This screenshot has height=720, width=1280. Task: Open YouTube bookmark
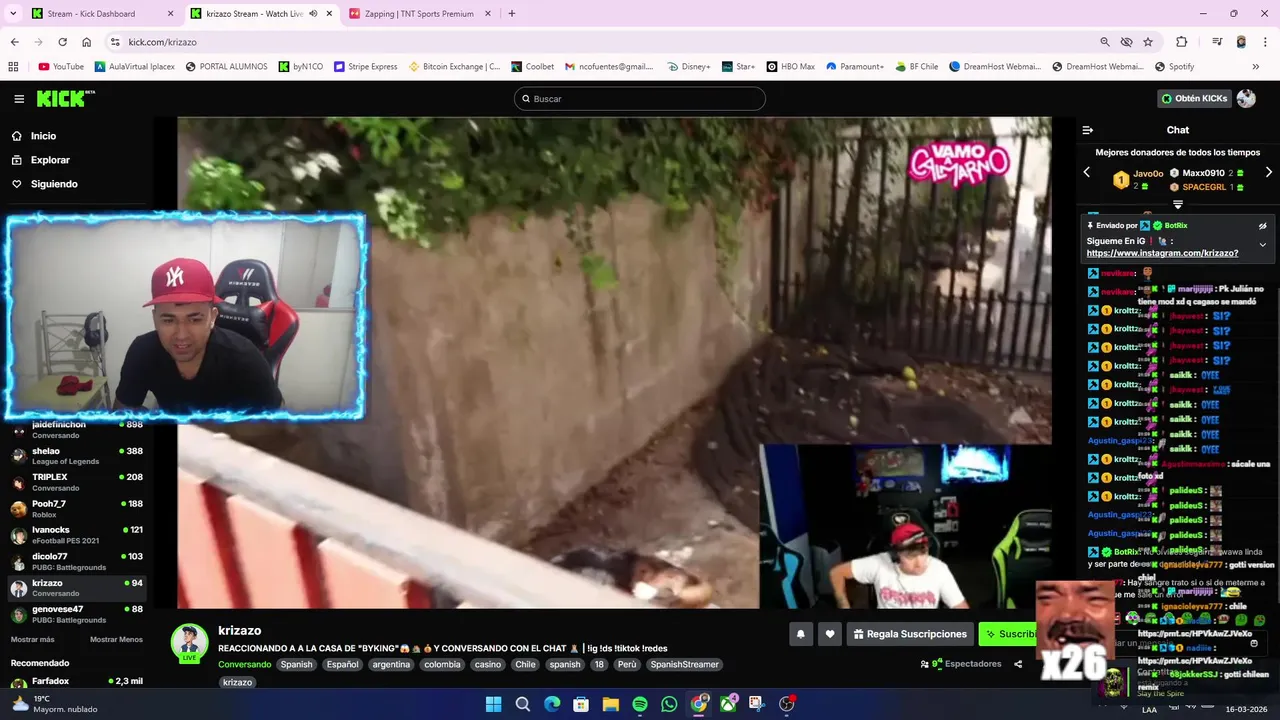pyautogui.click(x=61, y=67)
